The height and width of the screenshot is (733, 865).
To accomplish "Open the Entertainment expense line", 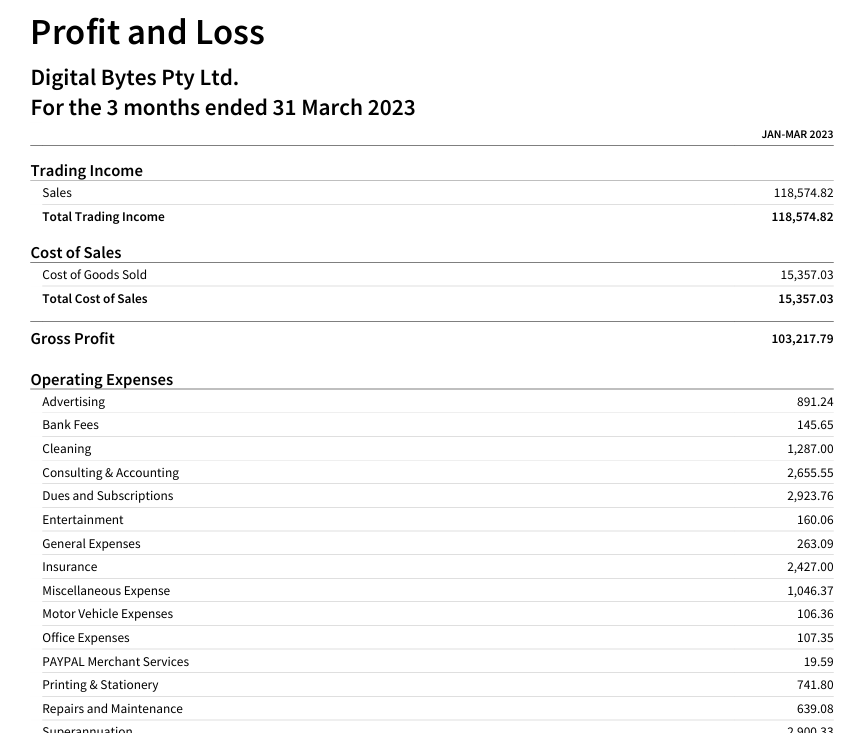I will pyautogui.click(x=83, y=520).
